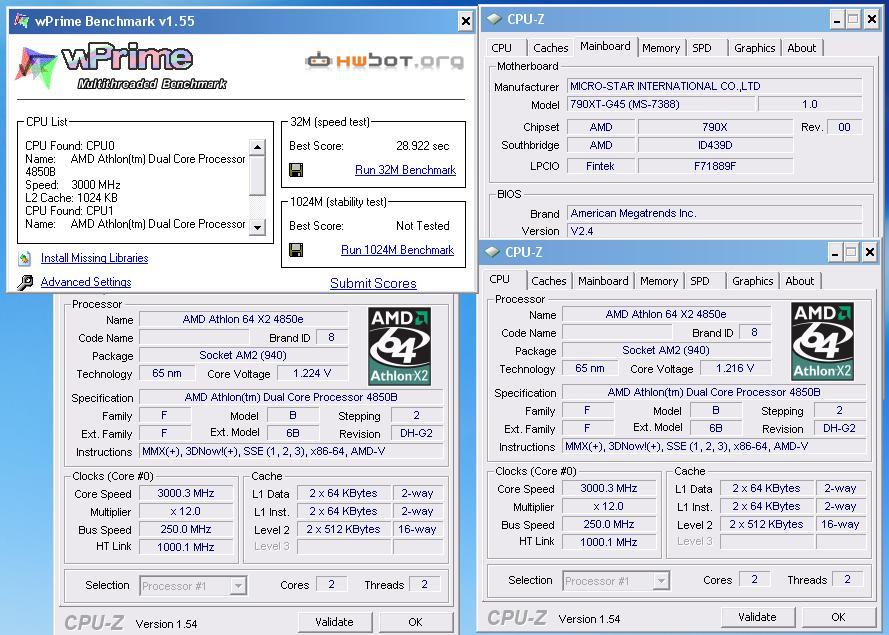Click Multiplier x 12.0 in right CPU-Z
This screenshot has height=635, width=889.
[608, 506]
